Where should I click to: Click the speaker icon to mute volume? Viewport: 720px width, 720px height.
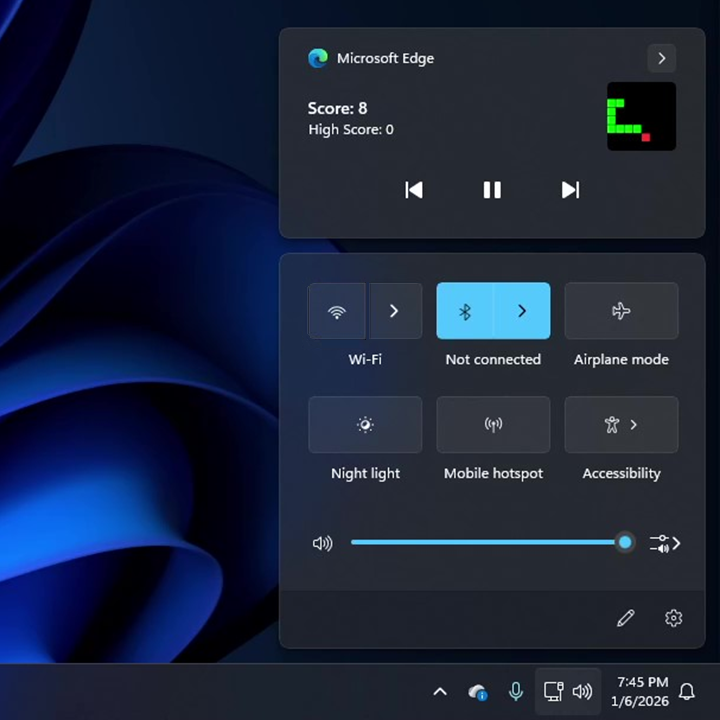click(x=322, y=543)
